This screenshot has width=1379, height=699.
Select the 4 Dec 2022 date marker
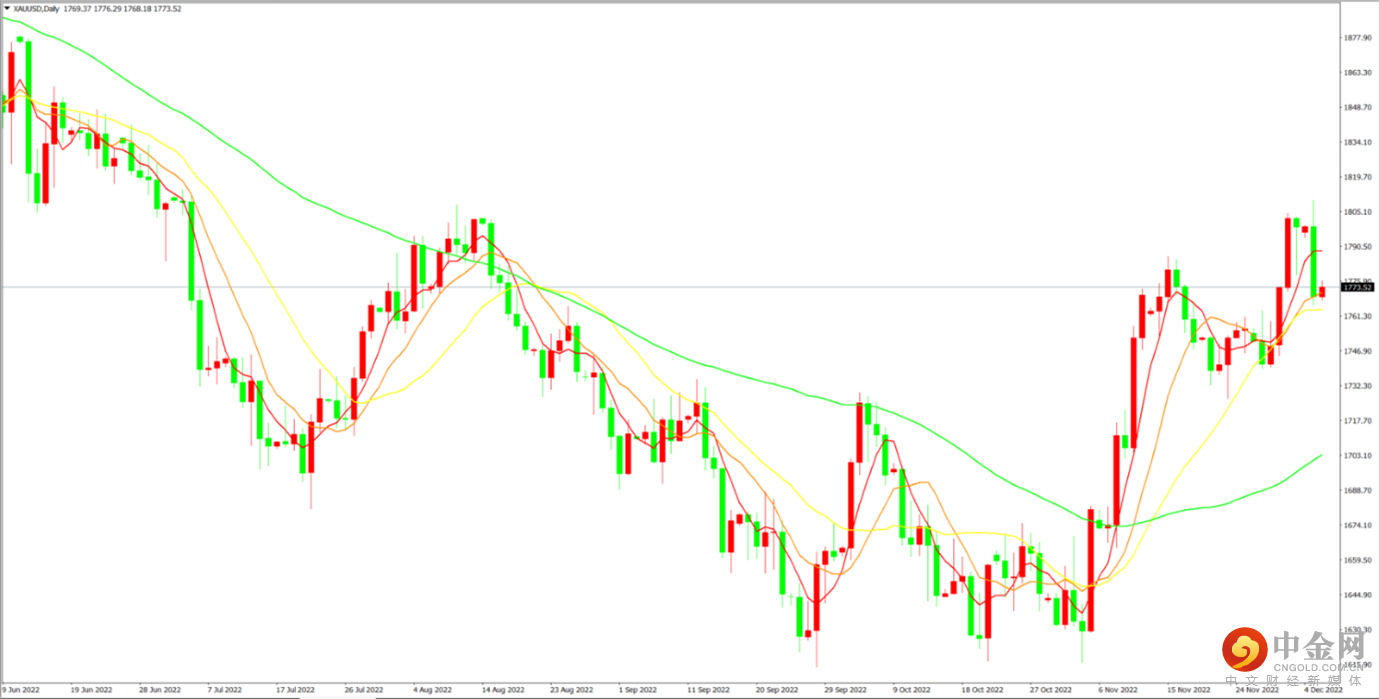[1322, 690]
